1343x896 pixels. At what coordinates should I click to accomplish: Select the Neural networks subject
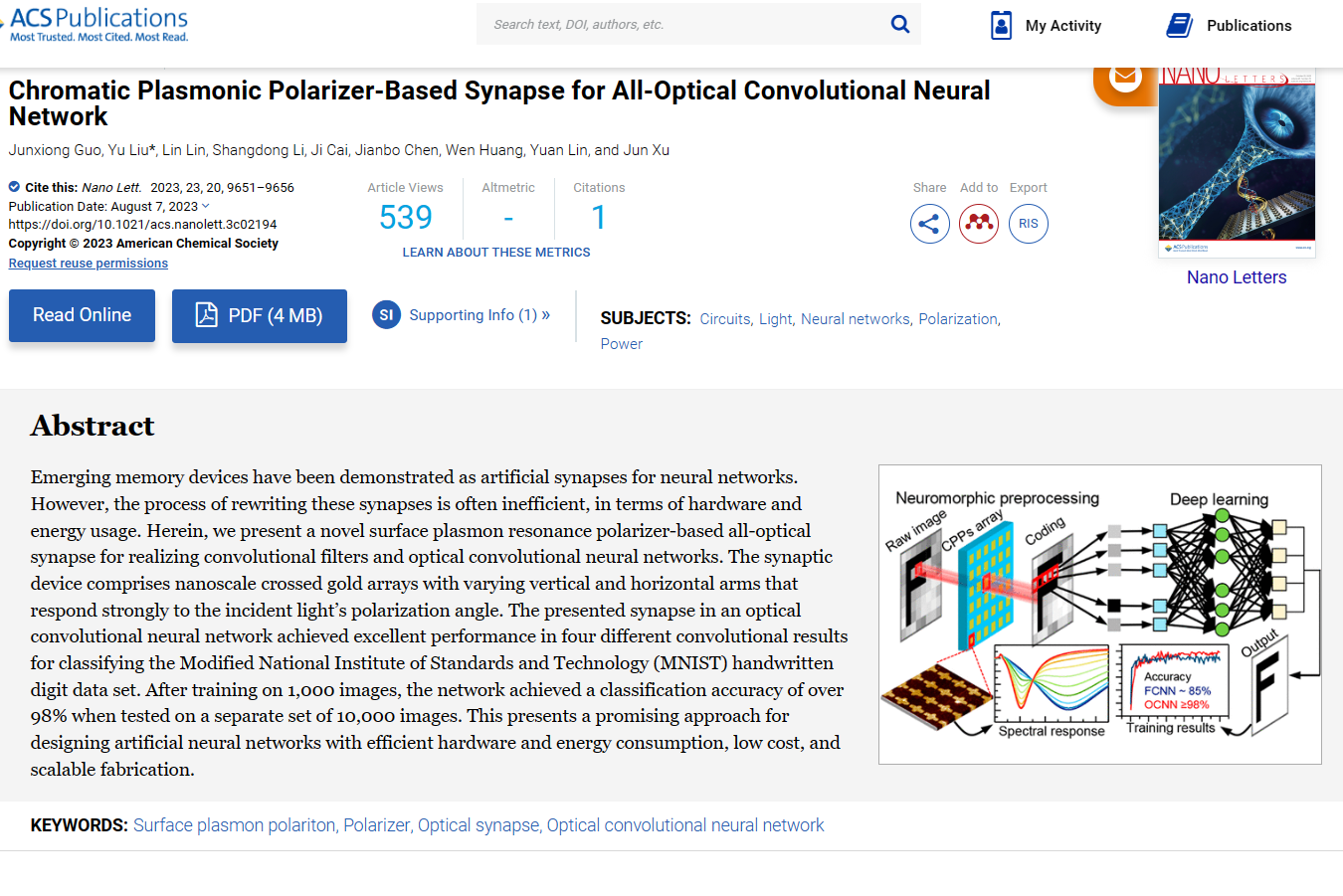856,319
